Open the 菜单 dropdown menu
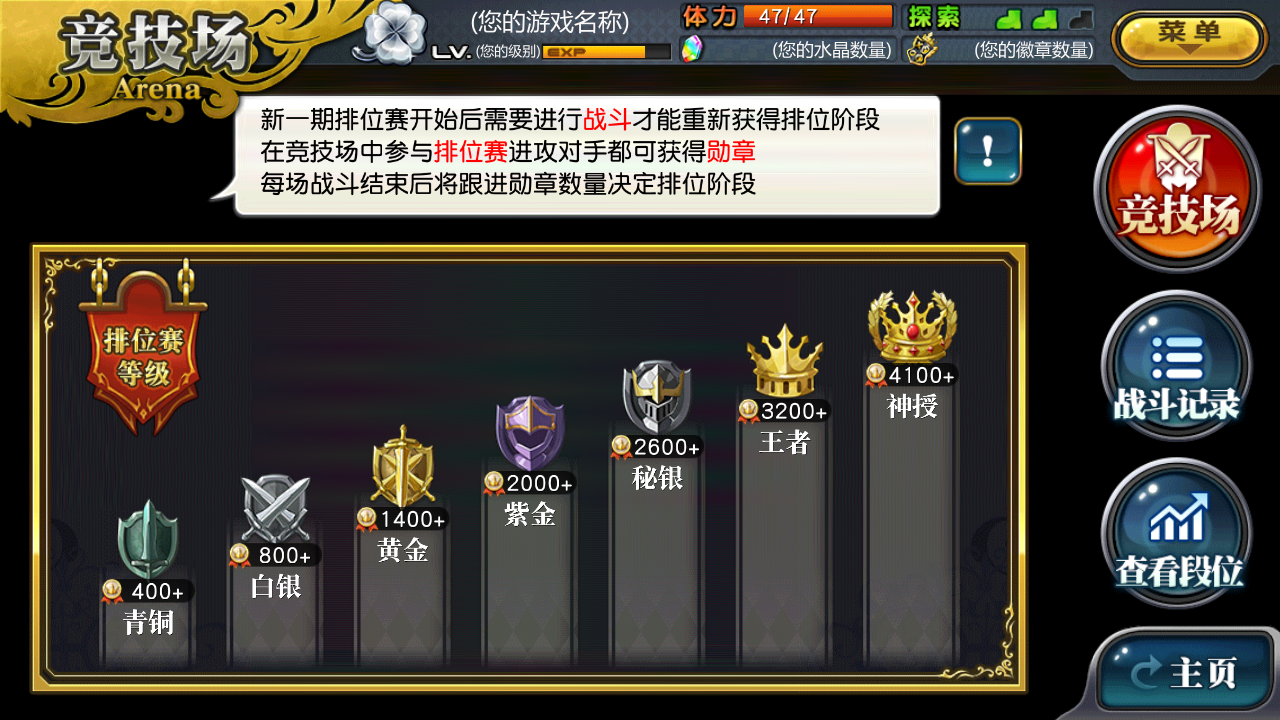This screenshot has width=1280, height=720. tap(1189, 38)
